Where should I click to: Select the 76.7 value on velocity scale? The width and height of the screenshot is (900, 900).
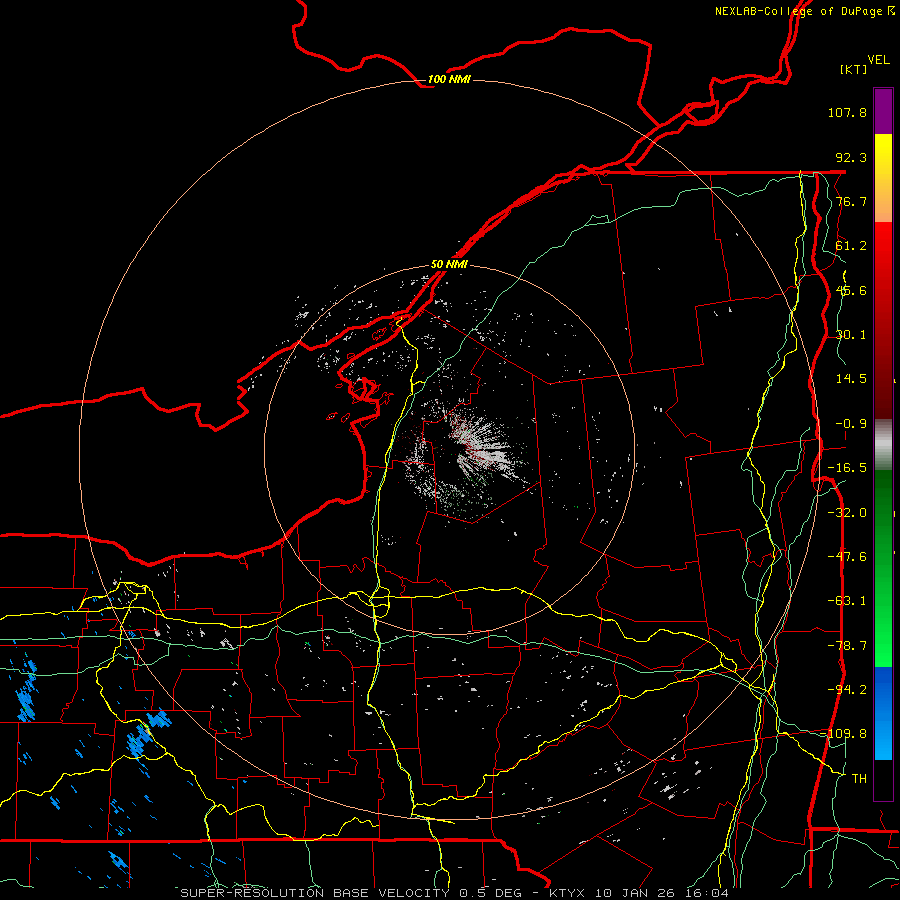pos(851,201)
